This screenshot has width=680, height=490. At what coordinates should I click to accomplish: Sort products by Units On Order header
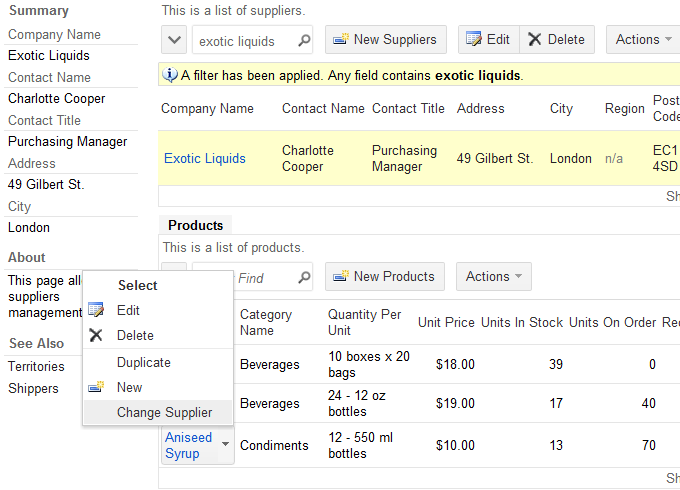[612, 322]
